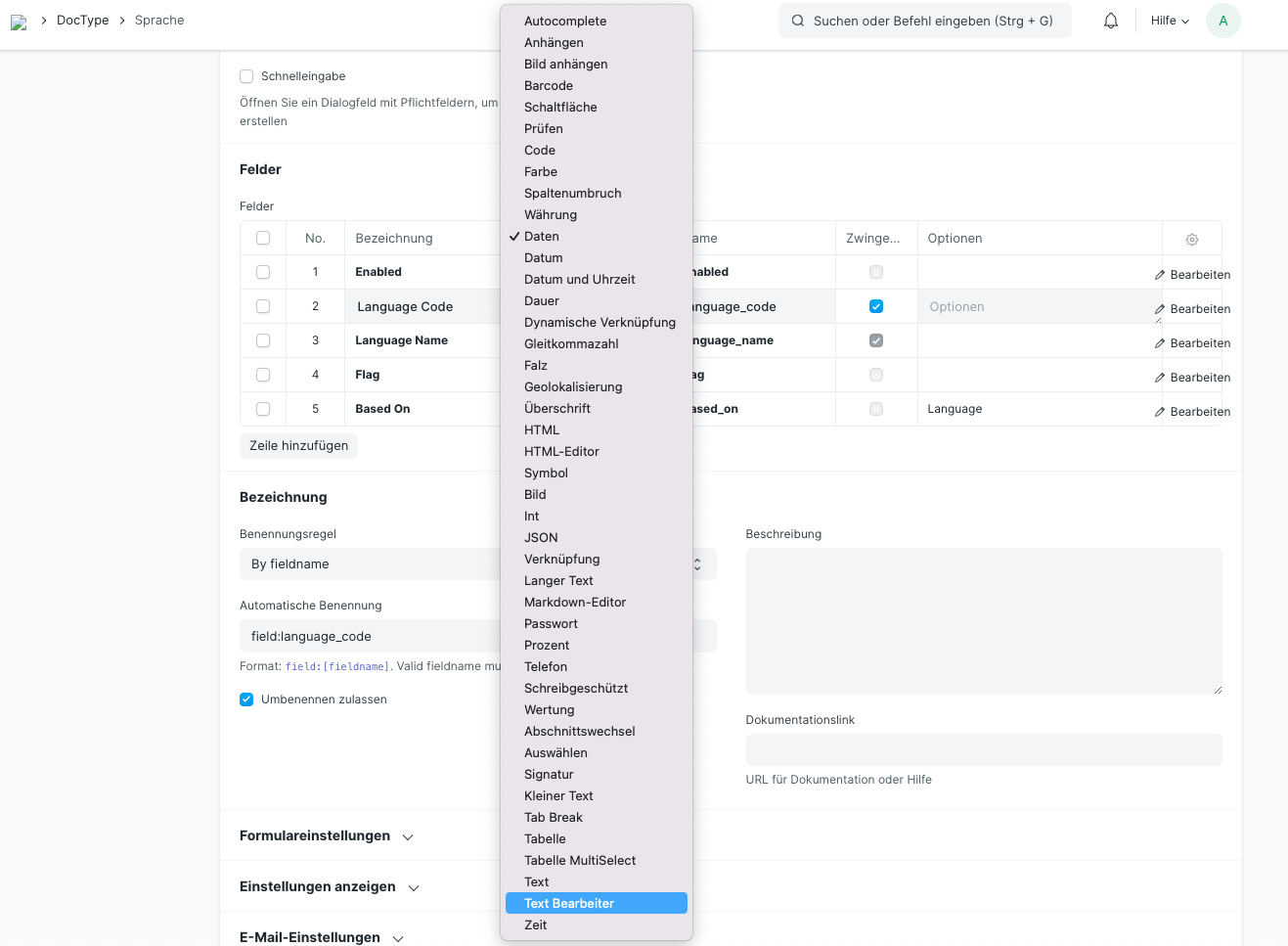Select Dynamische Verknüpfung option
Screen dimensions: 1288x946
597,323
